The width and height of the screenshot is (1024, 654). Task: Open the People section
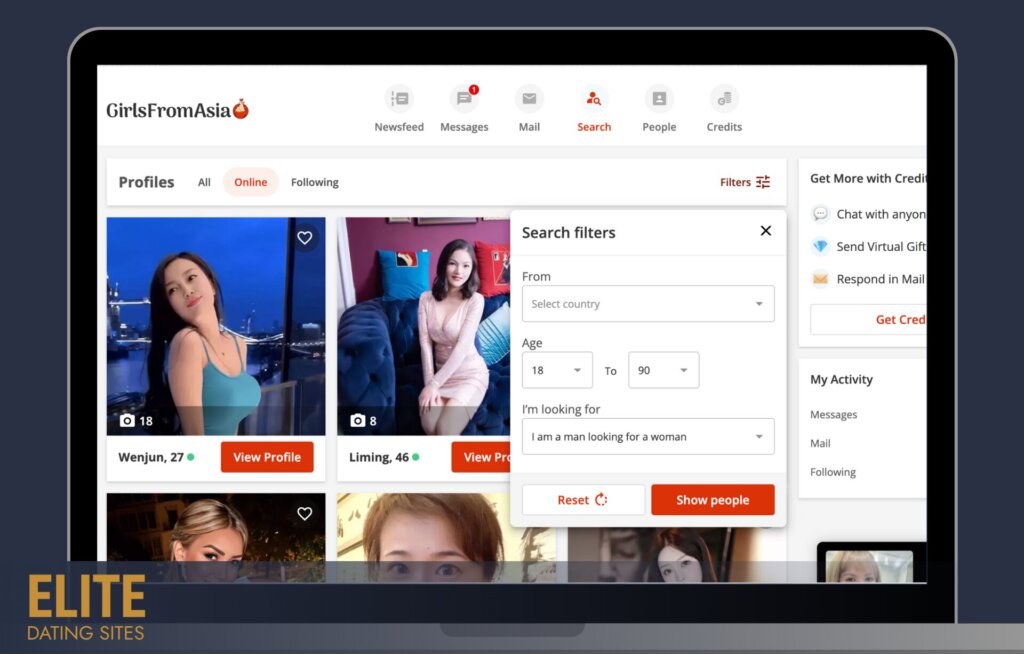click(x=658, y=100)
